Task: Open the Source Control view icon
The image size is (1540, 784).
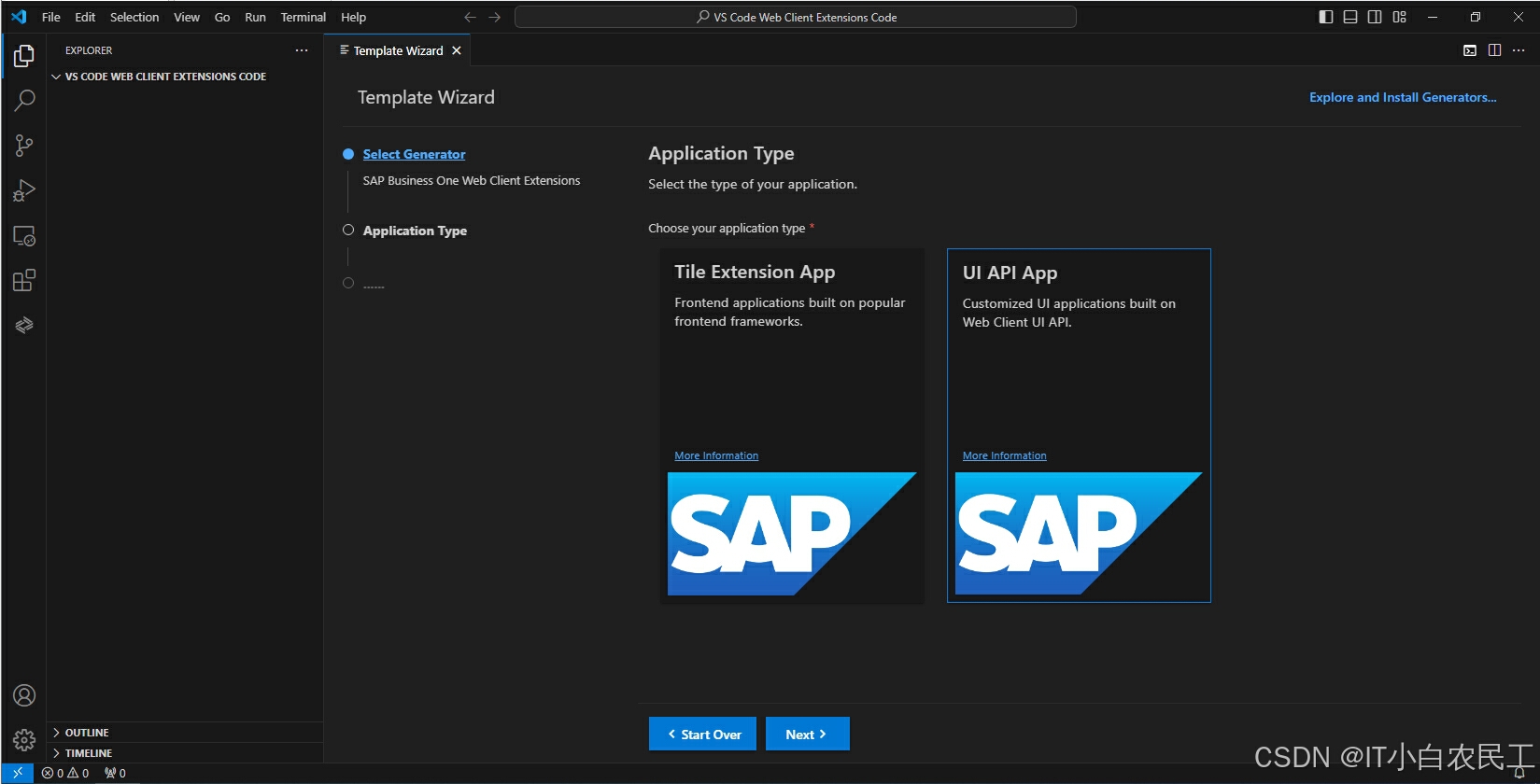Action: pos(24,146)
